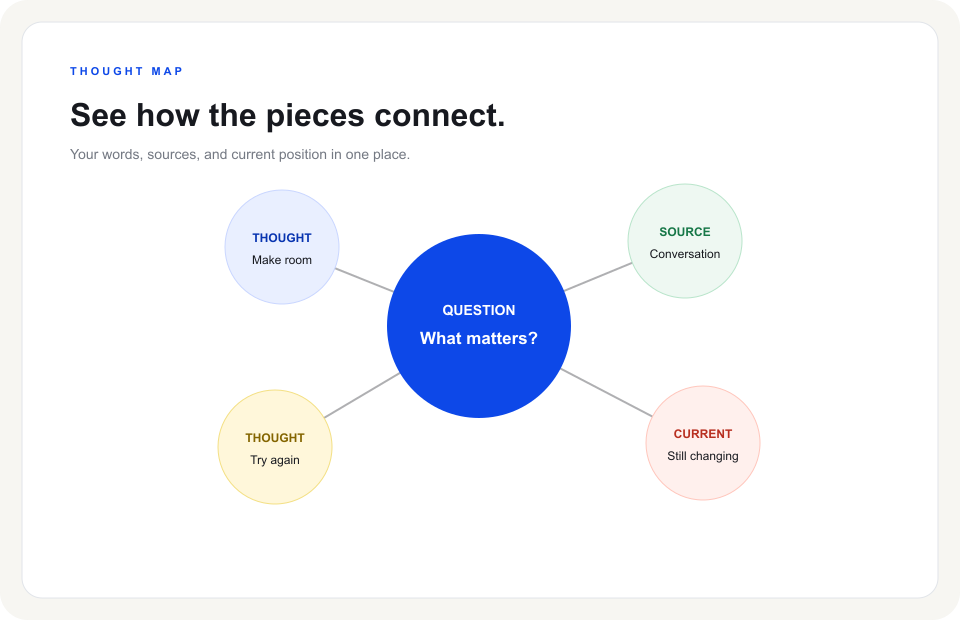Click the THOUGHT MAP label
This screenshot has height=620, width=960.
coord(127,71)
